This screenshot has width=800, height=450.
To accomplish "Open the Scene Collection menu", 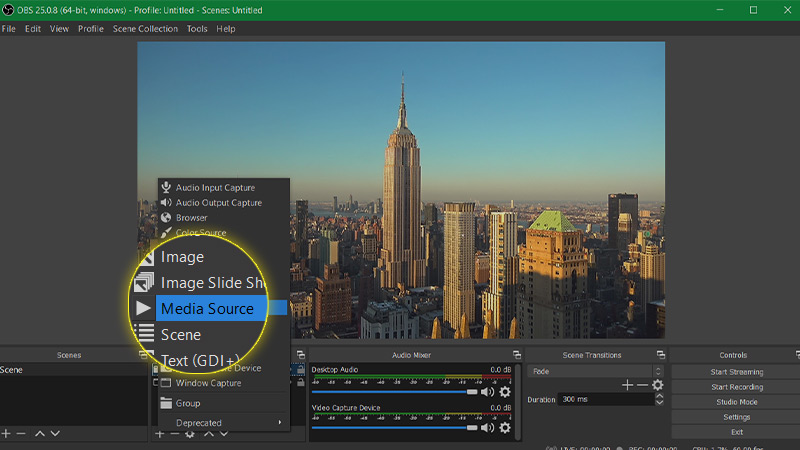I will tap(145, 29).
